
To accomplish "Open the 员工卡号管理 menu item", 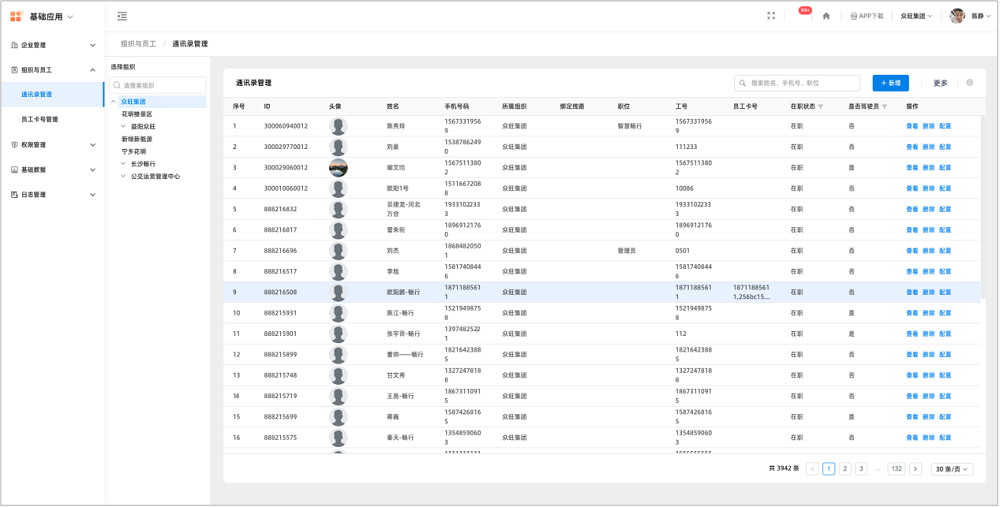I will [x=40, y=119].
